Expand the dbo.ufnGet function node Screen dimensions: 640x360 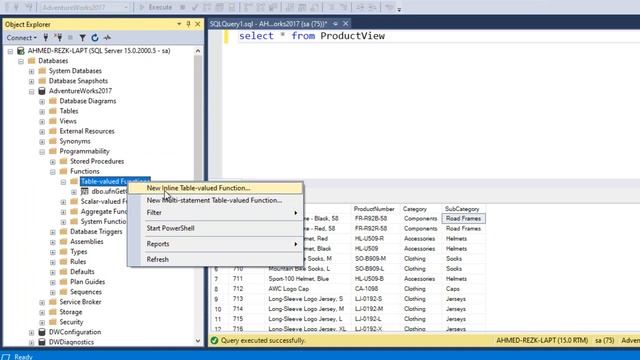tap(74, 192)
